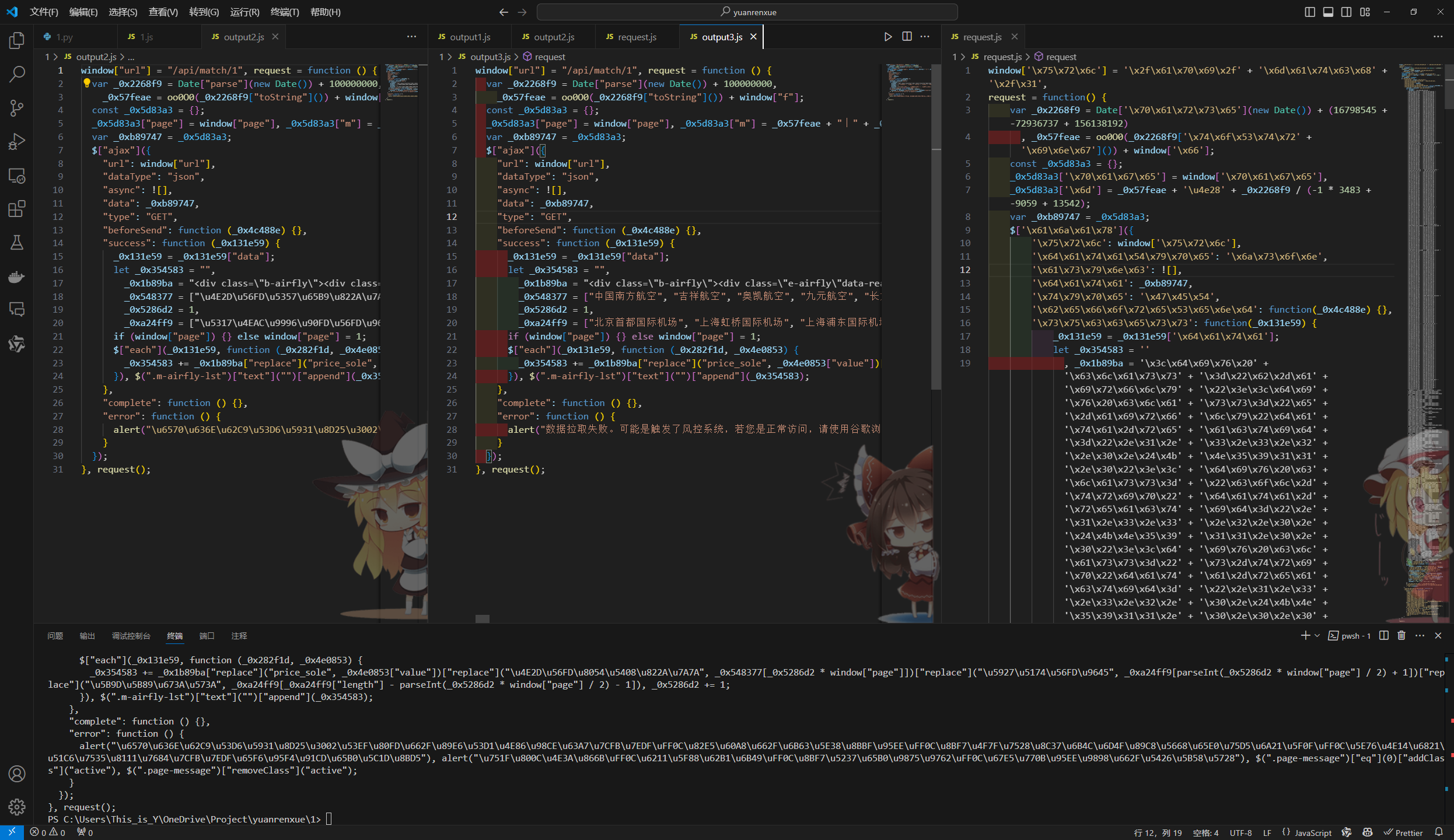1454x840 pixels.
Task: Kill the terminal with trash icon
Action: [1401, 636]
